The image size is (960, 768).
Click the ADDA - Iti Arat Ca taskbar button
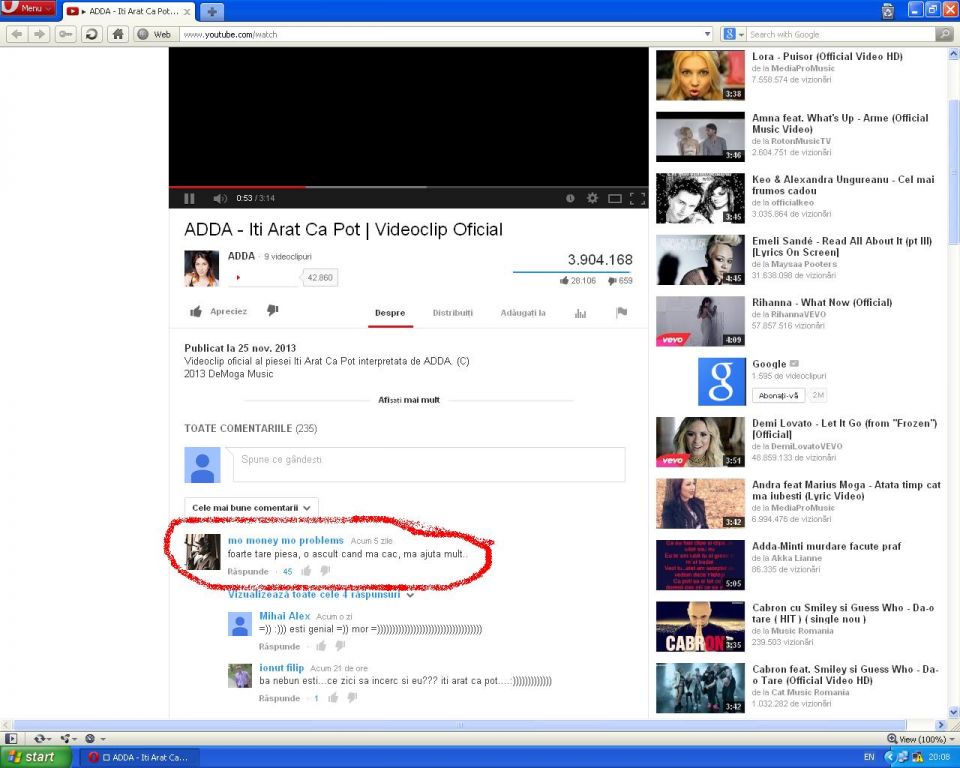tap(139, 758)
